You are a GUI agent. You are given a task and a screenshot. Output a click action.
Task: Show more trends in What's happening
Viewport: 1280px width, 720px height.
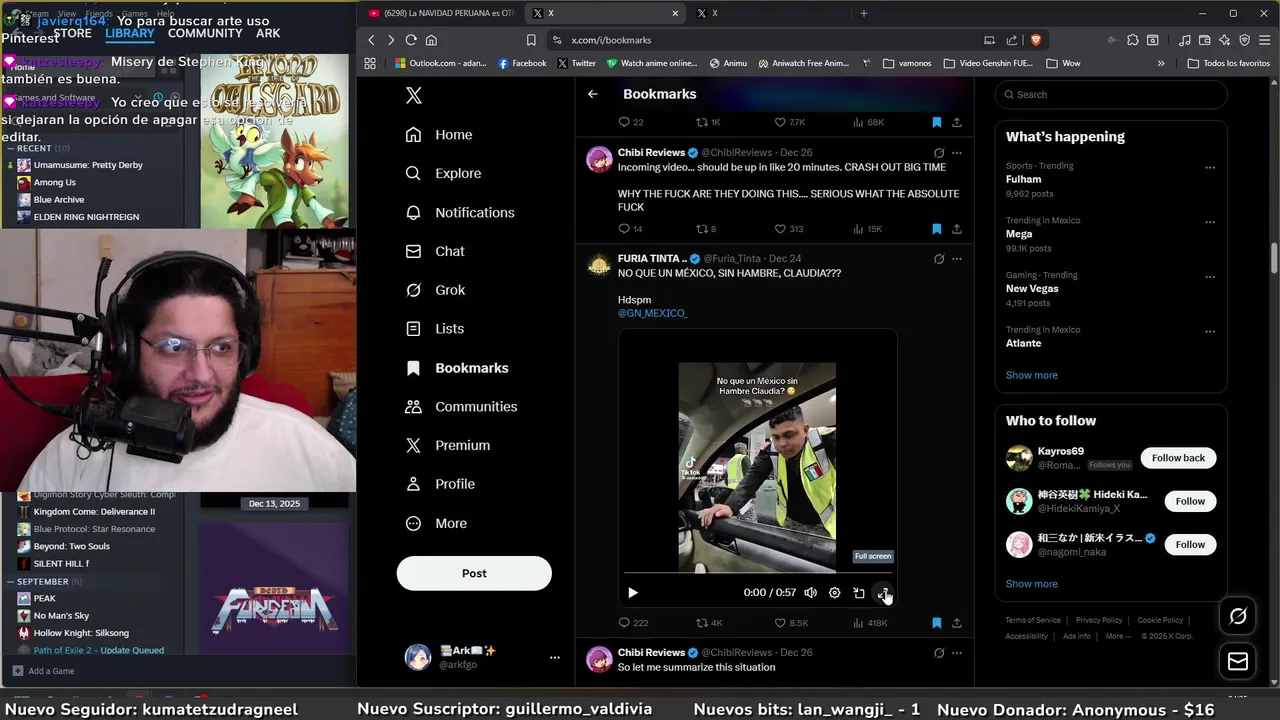[x=1031, y=375]
